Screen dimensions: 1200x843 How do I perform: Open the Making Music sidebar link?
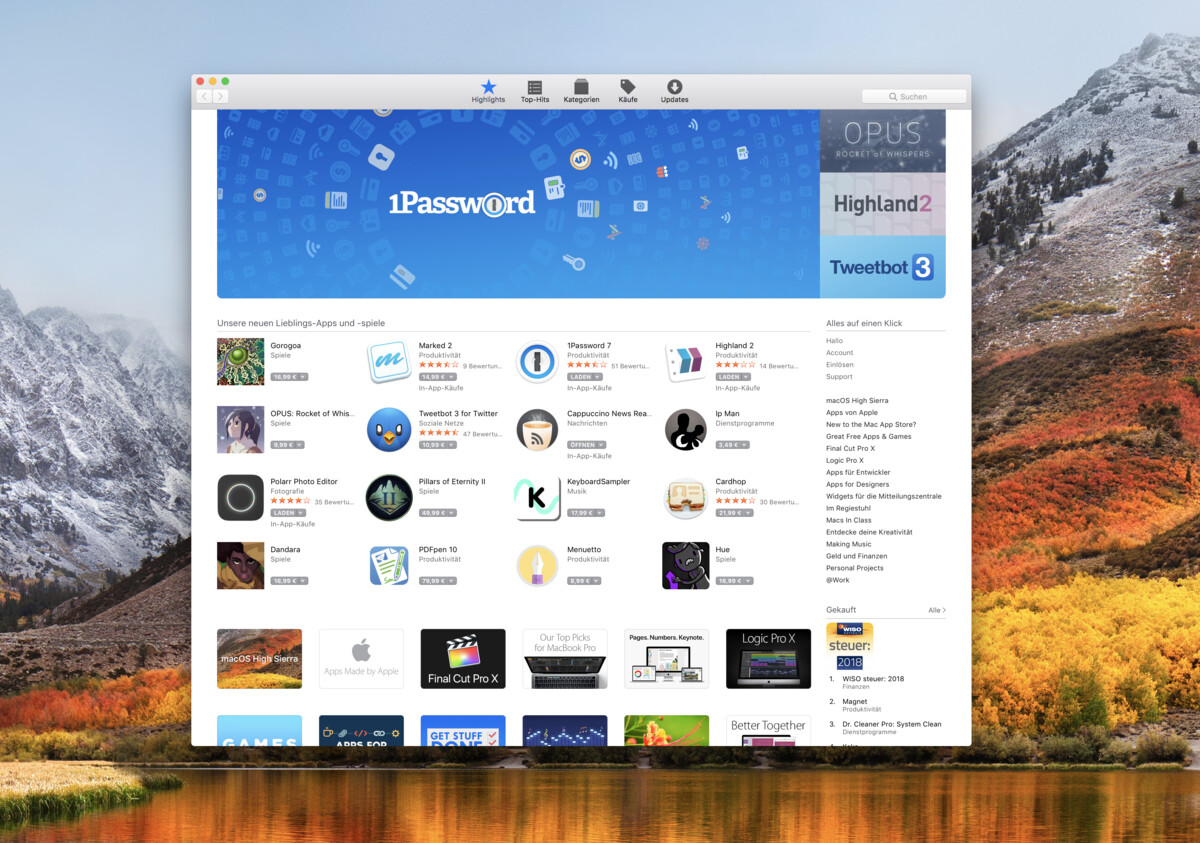[849, 544]
